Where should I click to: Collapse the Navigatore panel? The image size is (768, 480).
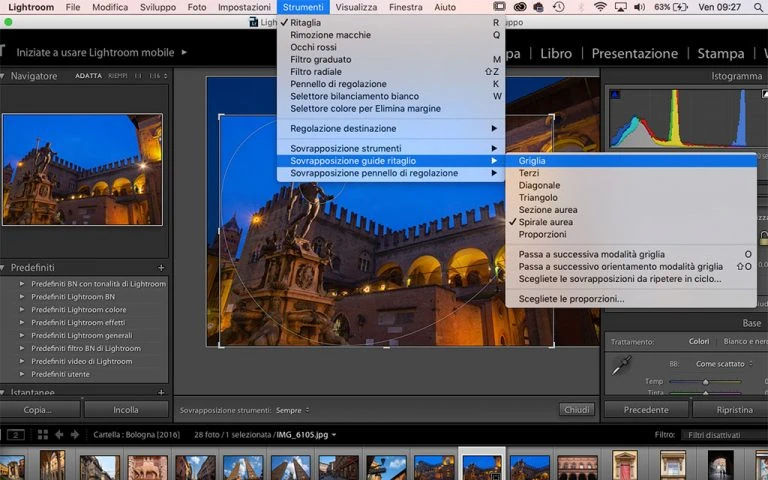click(3, 76)
